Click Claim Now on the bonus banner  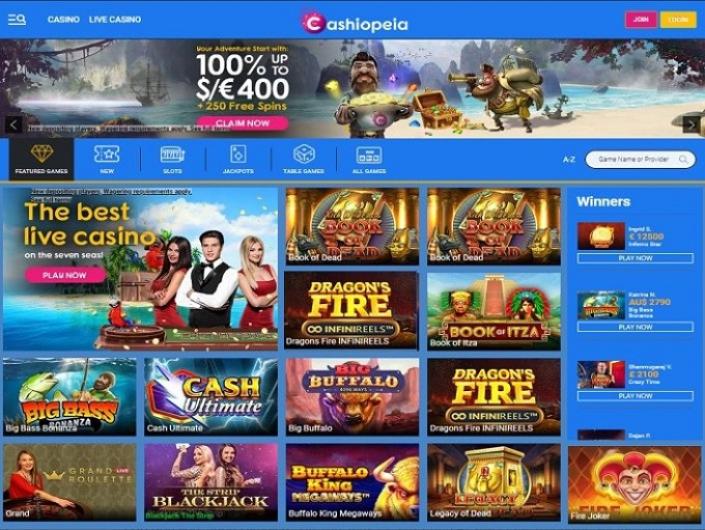click(242, 123)
